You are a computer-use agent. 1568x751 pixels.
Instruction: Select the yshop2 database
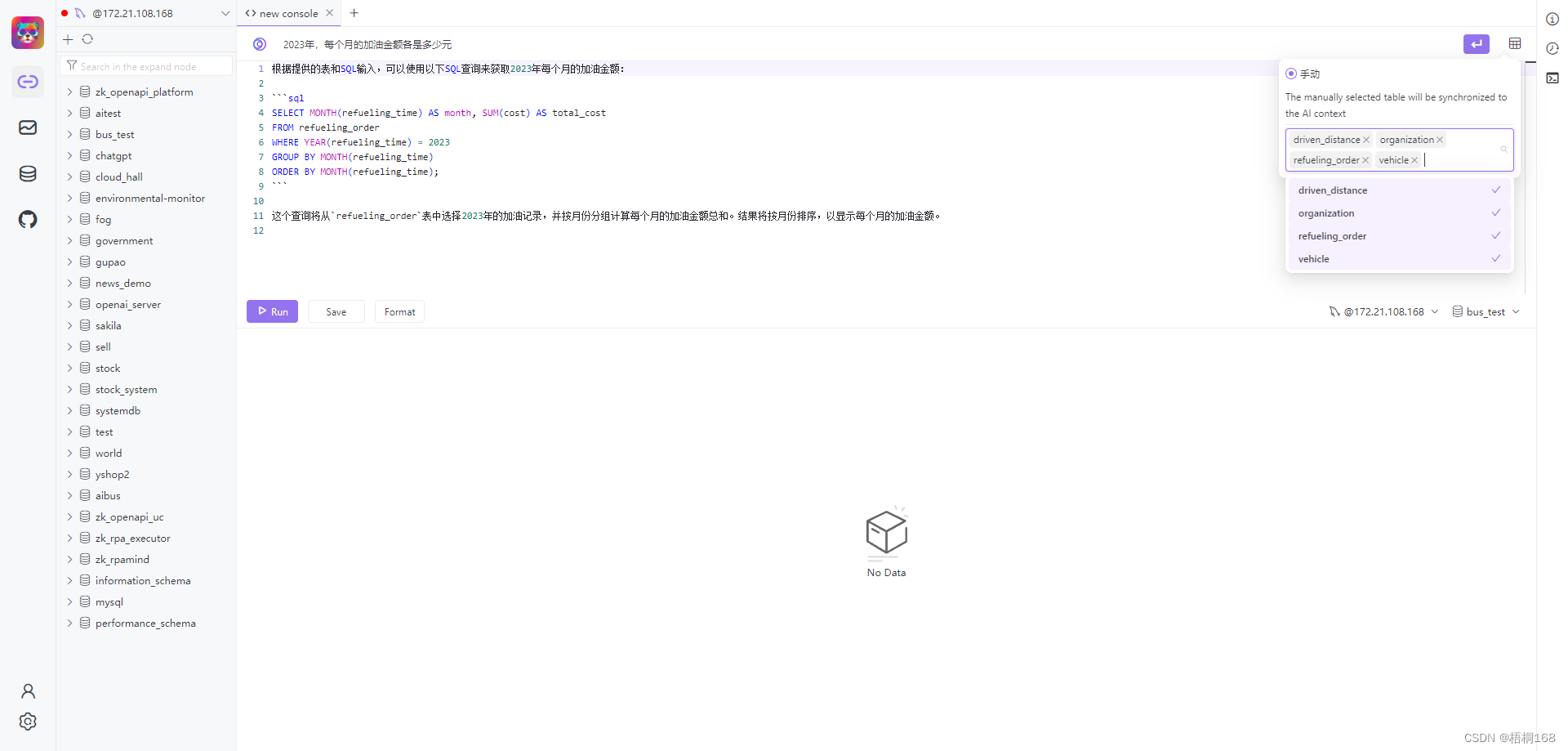click(113, 474)
